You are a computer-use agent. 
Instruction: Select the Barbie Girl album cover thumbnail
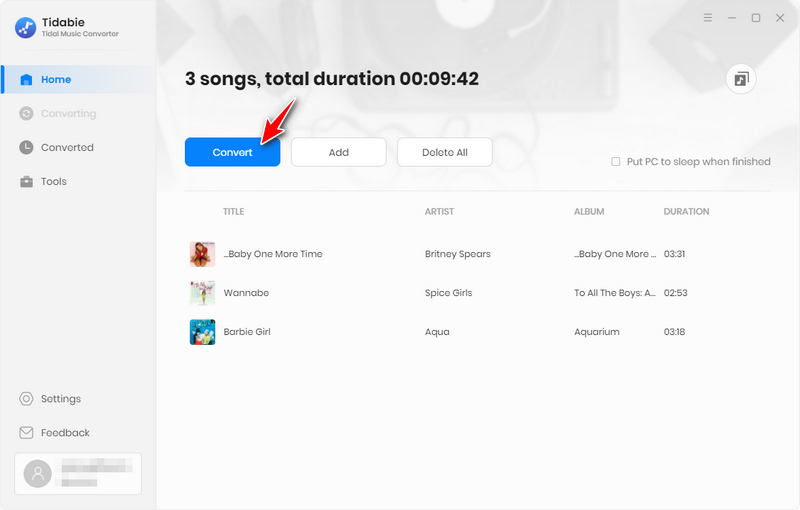(x=202, y=332)
